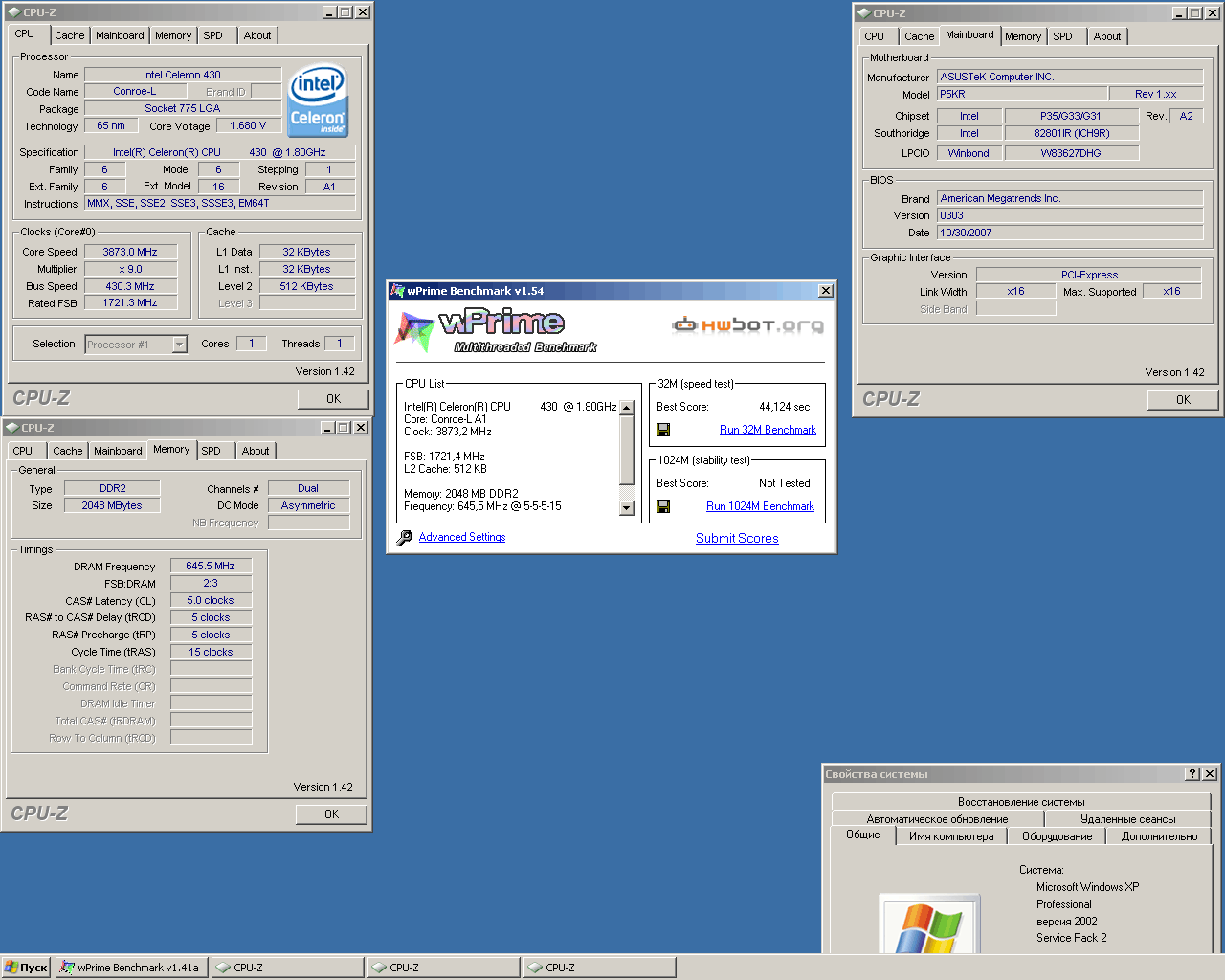Click the Intel Celeron 430 name field
Image resolution: width=1225 pixels, height=980 pixels.
click(183, 75)
